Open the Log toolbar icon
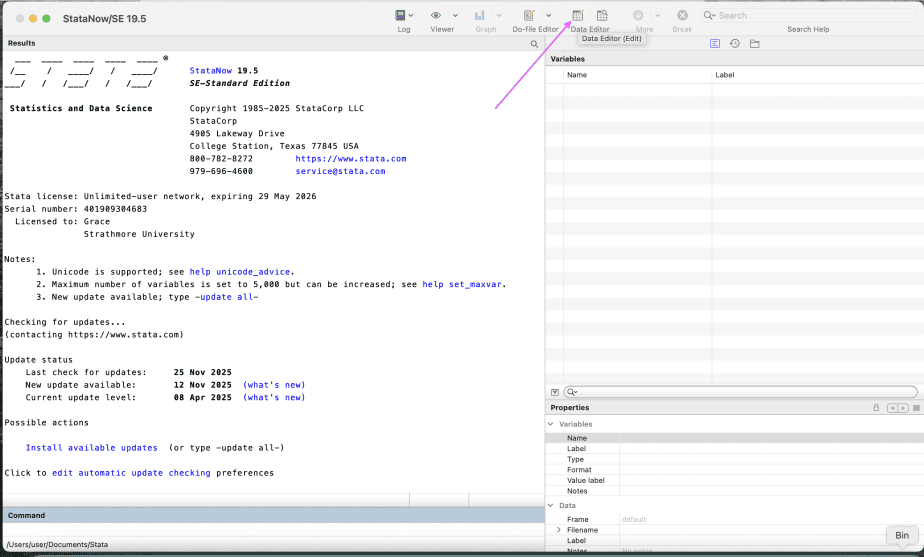924x557 pixels. point(400,15)
